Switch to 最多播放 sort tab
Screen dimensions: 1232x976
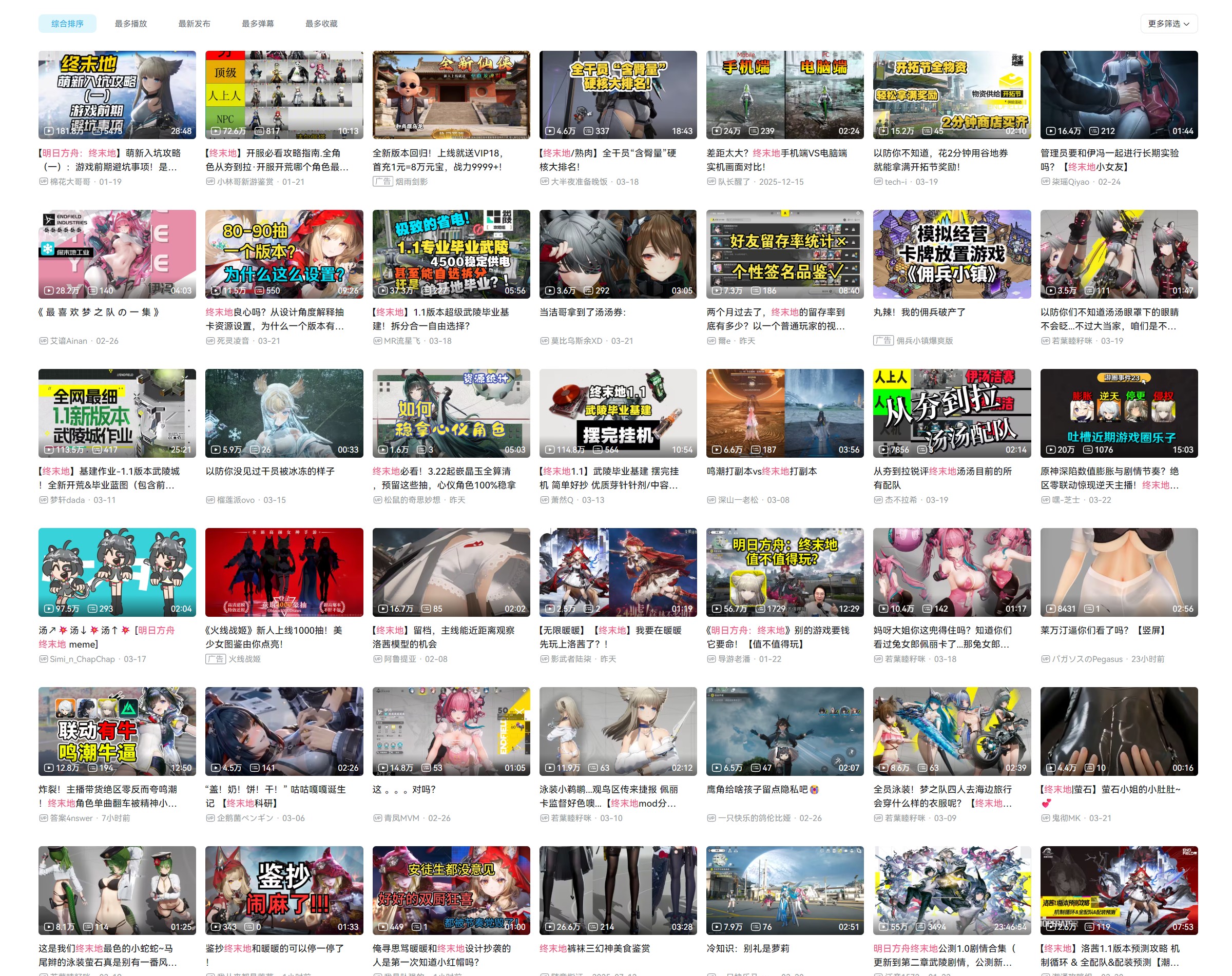(131, 24)
